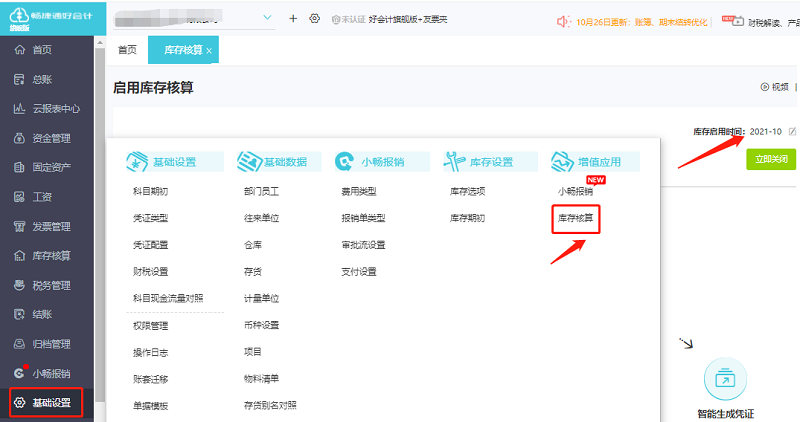Switch to the 首页 tab

[127, 49]
